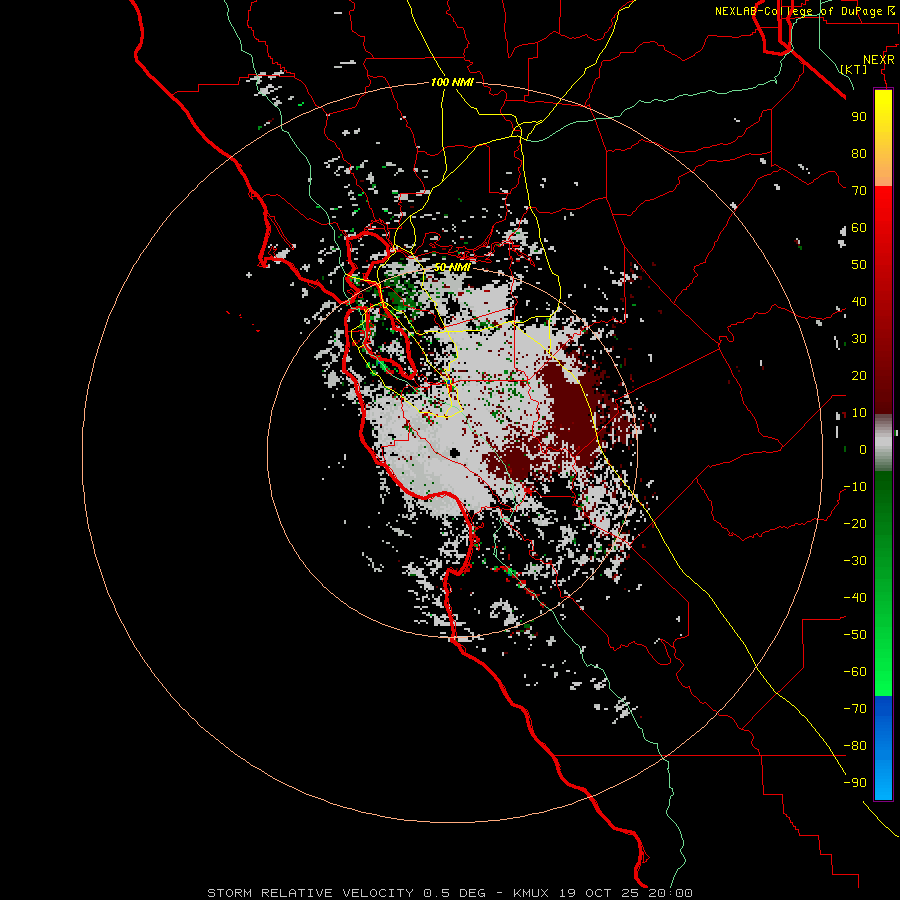Click the -90 value on the velocity scale

pos(855,783)
